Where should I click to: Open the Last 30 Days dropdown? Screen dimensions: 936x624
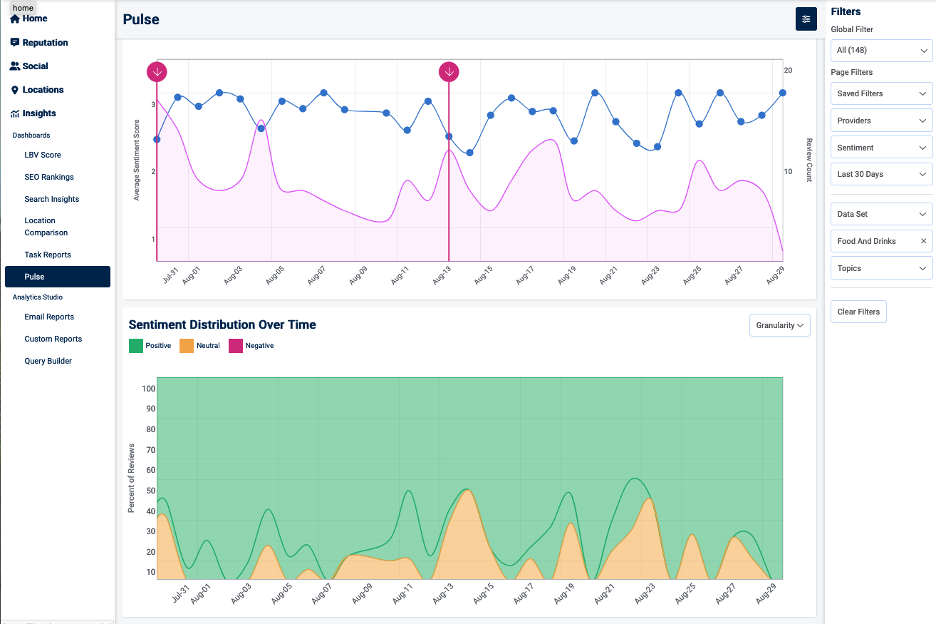coord(881,174)
